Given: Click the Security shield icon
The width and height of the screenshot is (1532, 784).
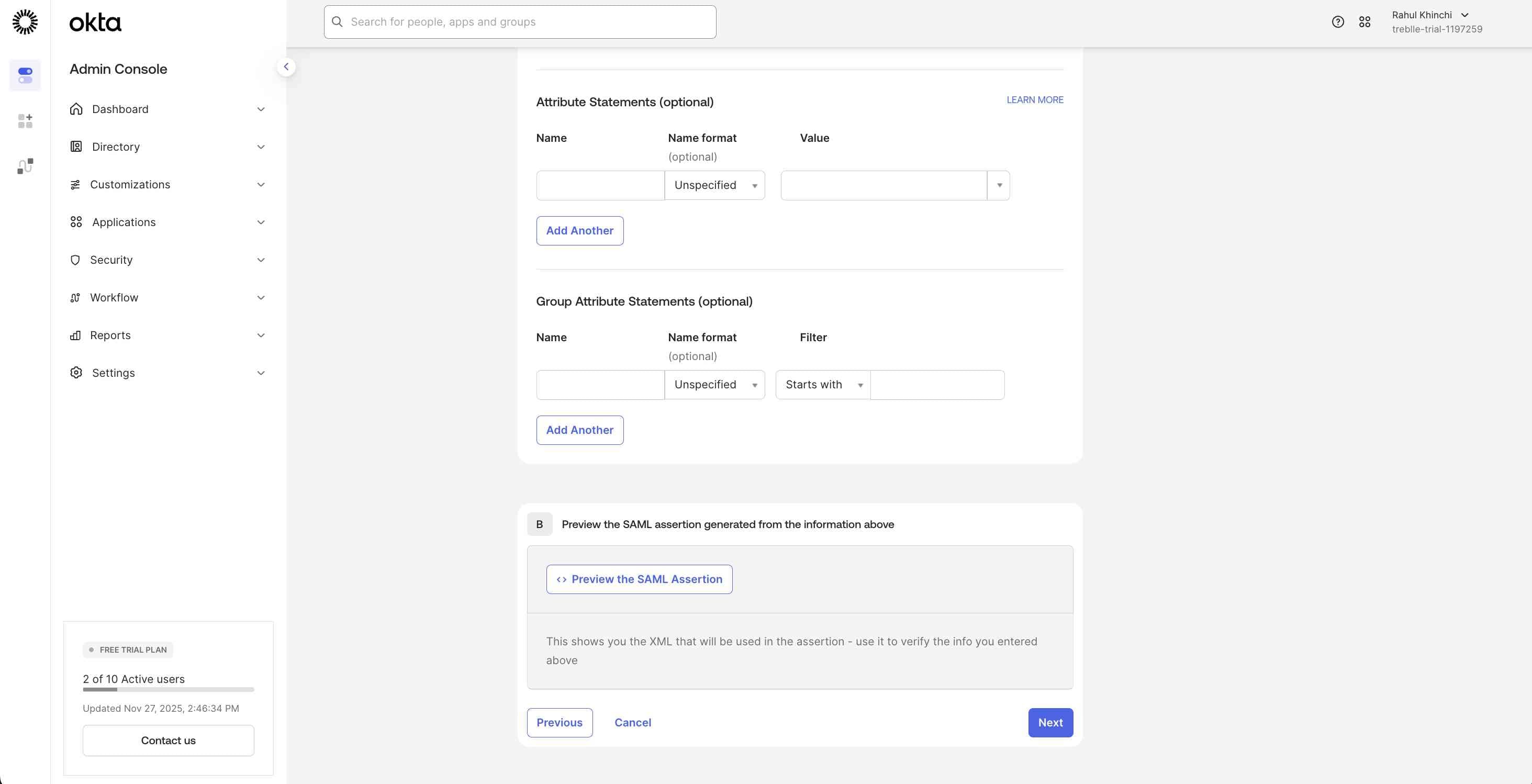Looking at the screenshot, I should click(75, 260).
